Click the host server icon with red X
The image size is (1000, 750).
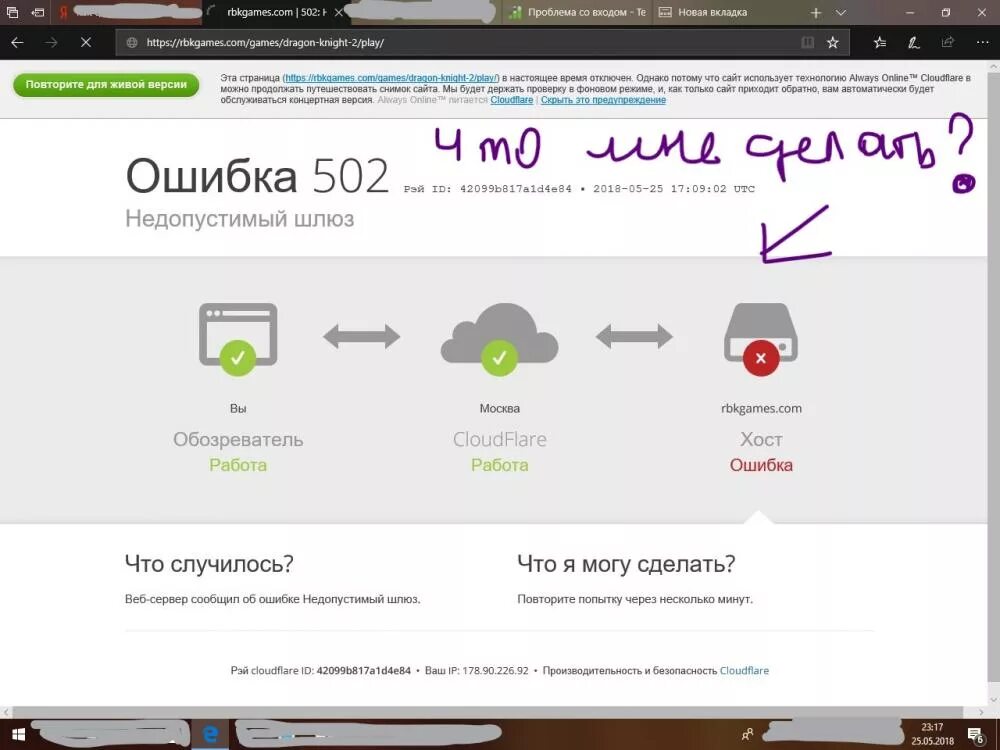pyautogui.click(x=761, y=339)
